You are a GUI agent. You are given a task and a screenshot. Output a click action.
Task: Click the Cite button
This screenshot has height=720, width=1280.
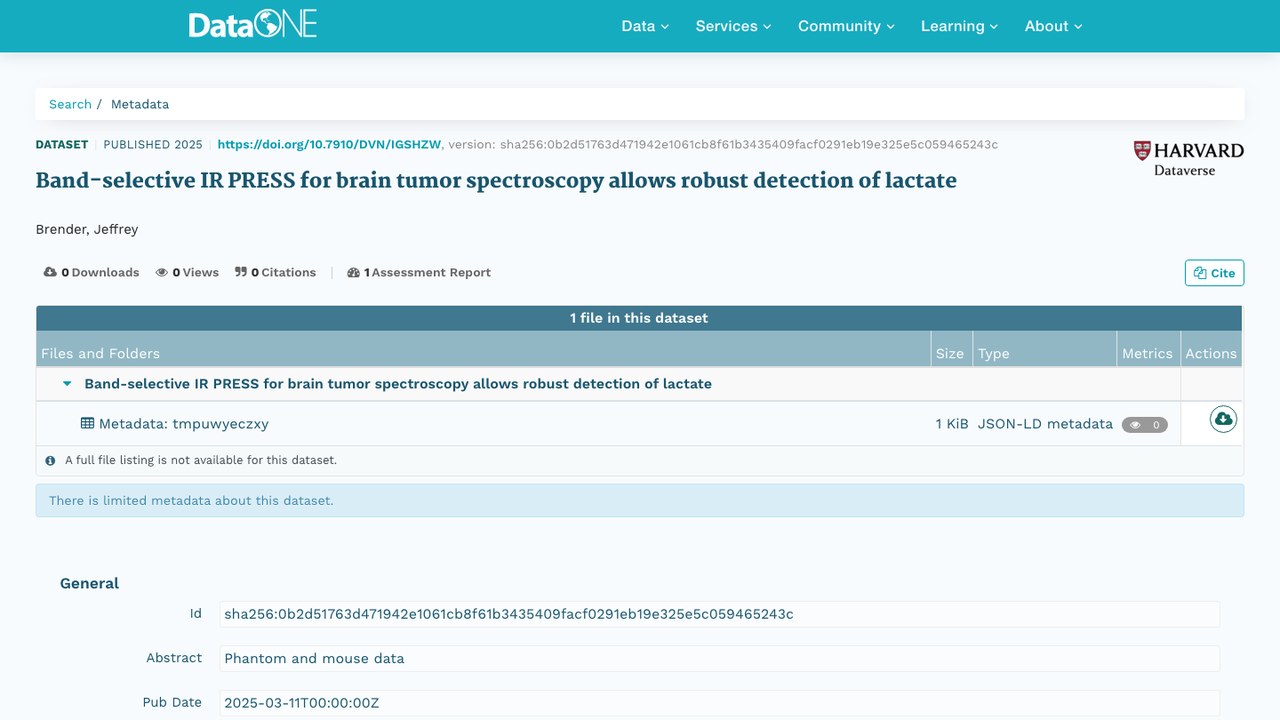[x=1214, y=273]
